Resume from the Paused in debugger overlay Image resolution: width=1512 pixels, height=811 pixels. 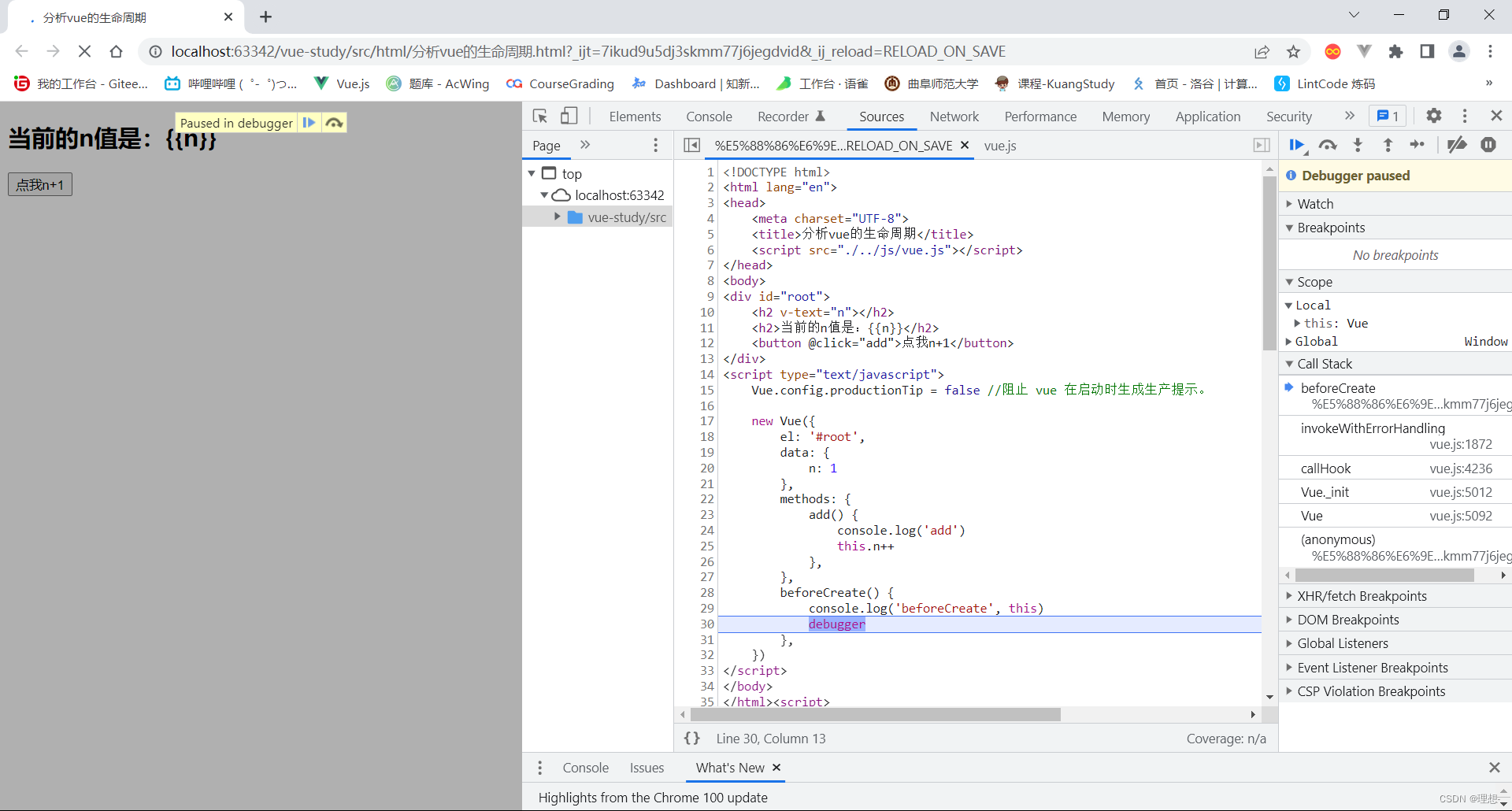(309, 123)
